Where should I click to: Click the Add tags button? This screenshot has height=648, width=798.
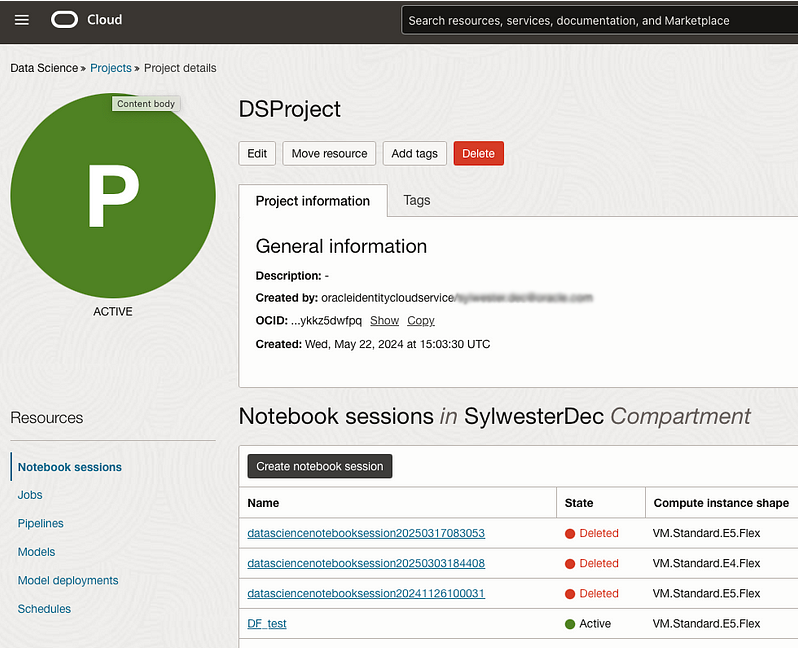414,153
